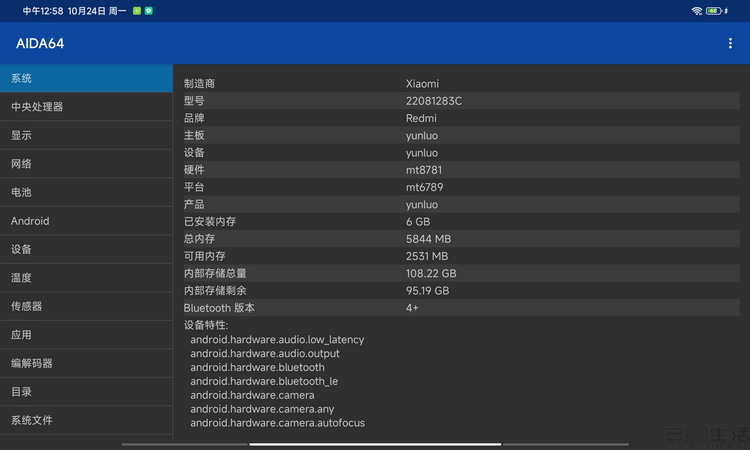Image resolution: width=750 pixels, height=450 pixels.
Task: Click android.hardware.audio.output entry
Action: pos(265,353)
